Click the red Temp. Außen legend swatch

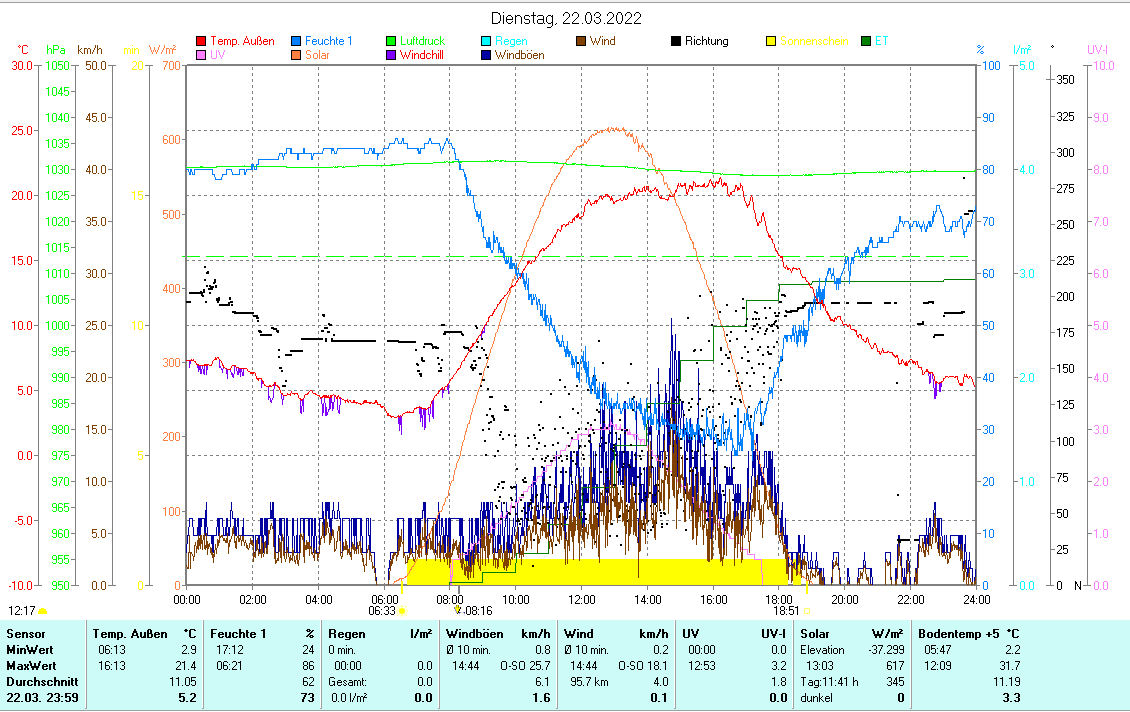tap(201, 41)
